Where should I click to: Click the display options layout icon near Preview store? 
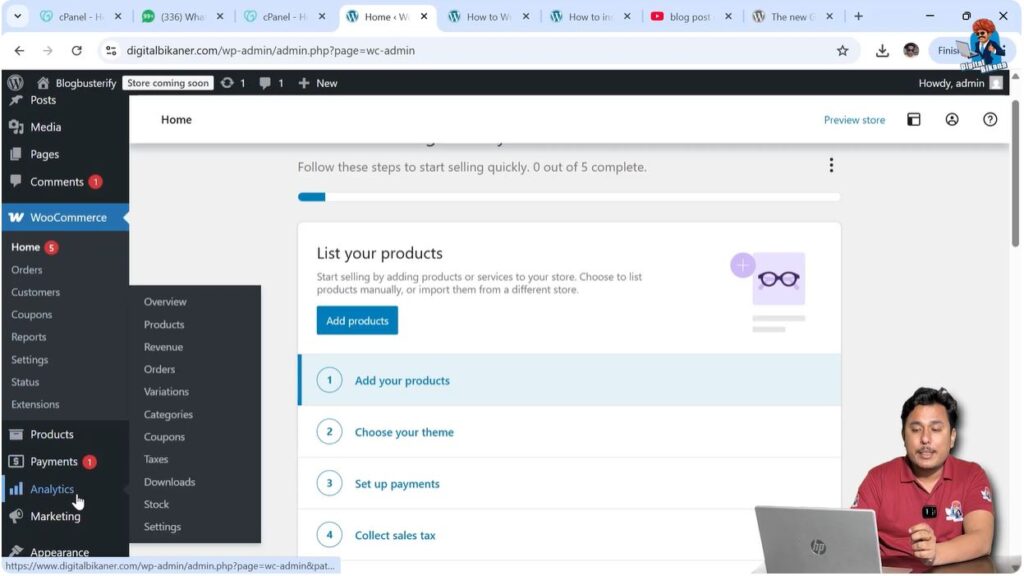[914, 119]
